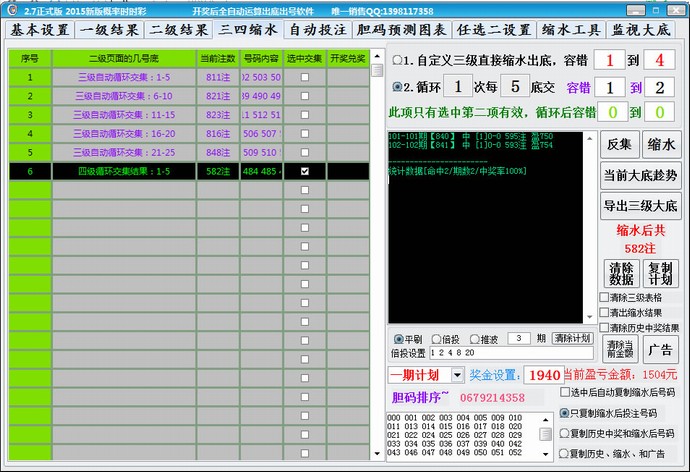Viewport: 690px width, 472px height.
Task: Click the 奖金设置 input field showing 1940
Action: pyautogui.click(x=543, y=374)
